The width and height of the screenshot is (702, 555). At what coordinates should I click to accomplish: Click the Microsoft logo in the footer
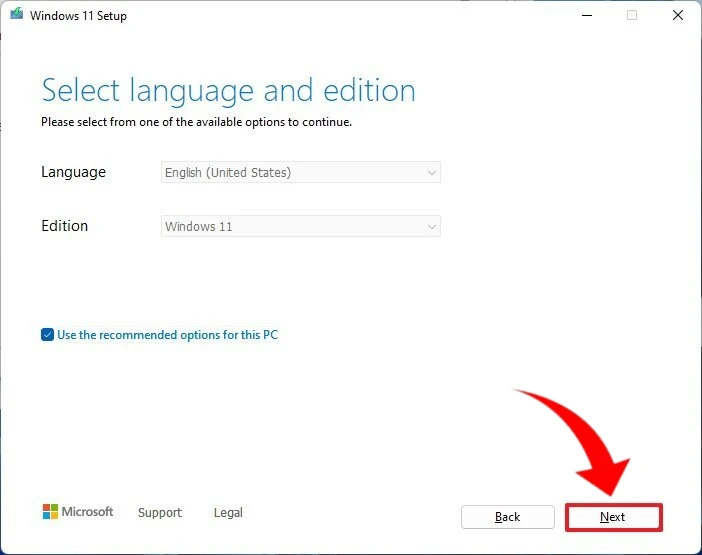point(78,512)
